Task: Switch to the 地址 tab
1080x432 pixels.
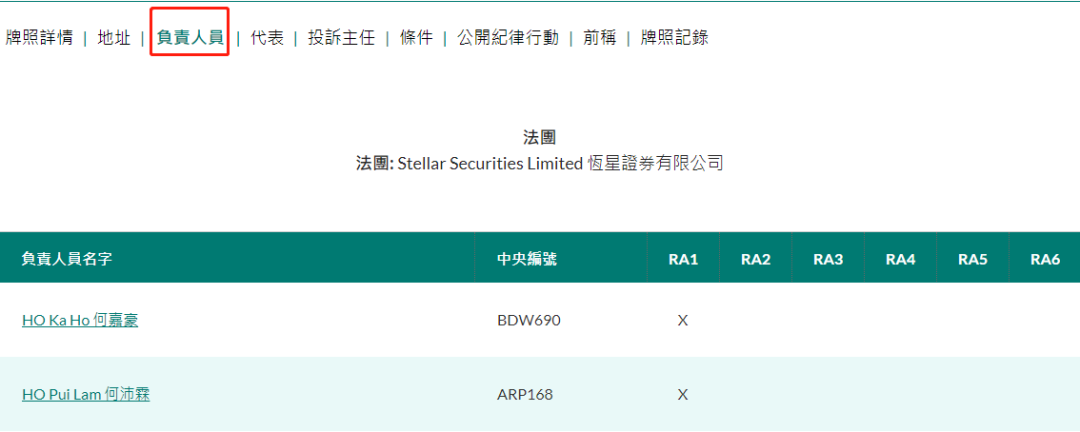Action: click(114, 38)
